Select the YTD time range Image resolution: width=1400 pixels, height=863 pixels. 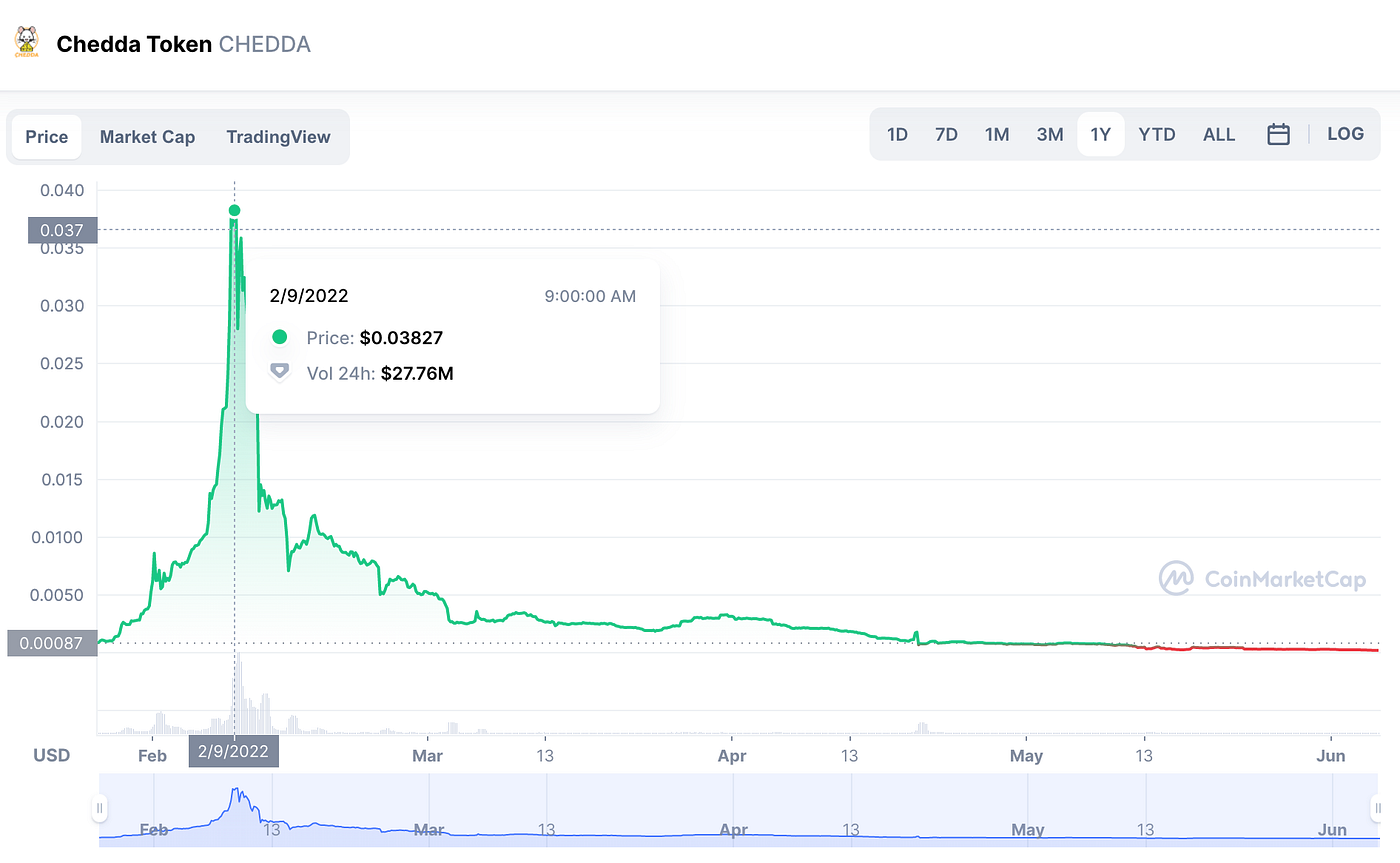(1157, 134)
